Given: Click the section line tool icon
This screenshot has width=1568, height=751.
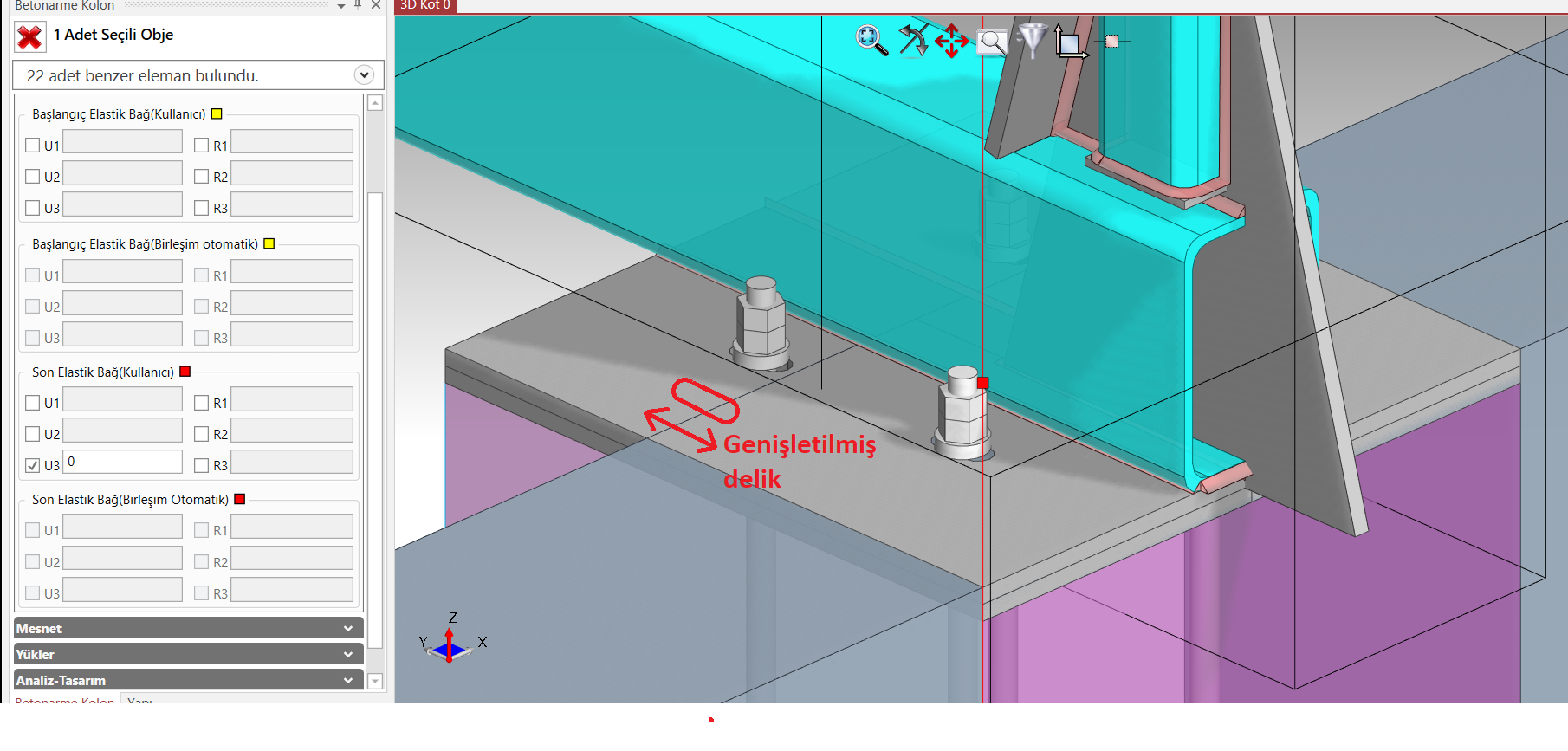Looking at the screenshot, I should point(1112,41).
